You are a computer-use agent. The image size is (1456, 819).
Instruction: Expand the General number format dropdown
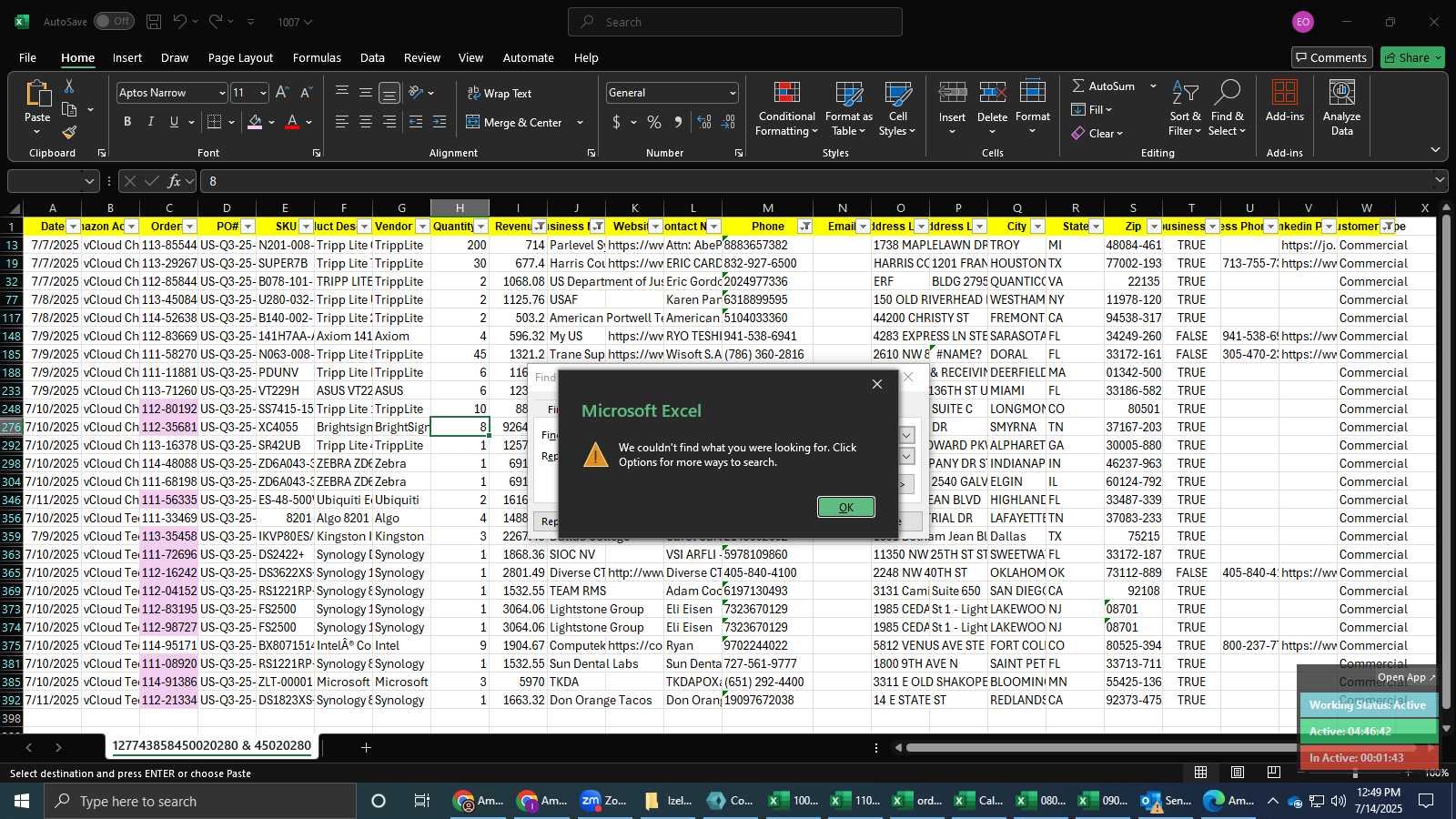click(733, 93)
